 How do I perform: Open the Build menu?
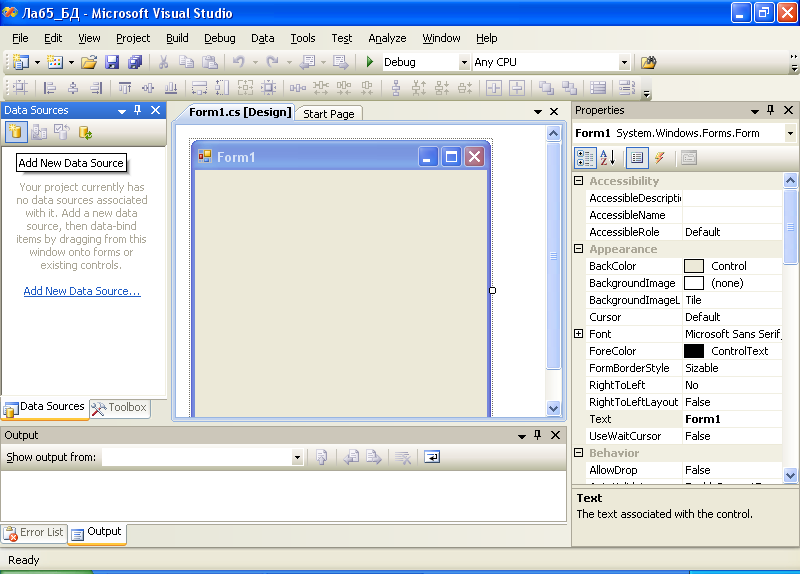point(177,38)
